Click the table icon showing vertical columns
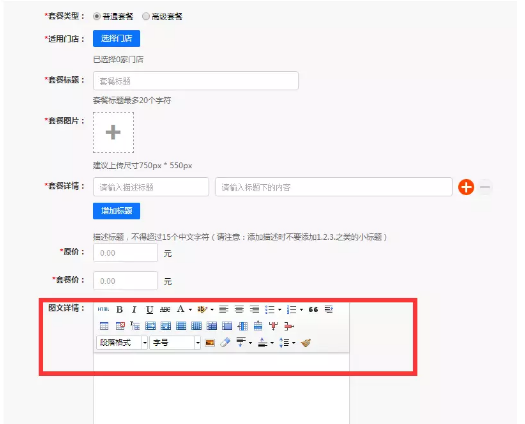This screenshot has height=424, width=525. coord(197,326)
